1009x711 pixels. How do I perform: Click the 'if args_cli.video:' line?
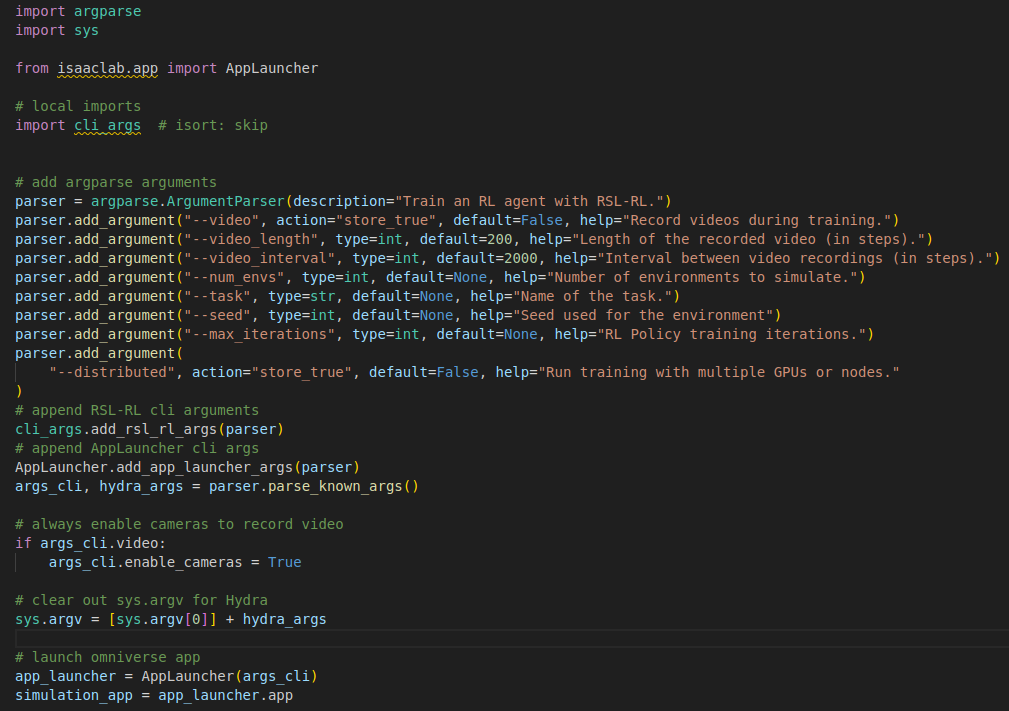(91, 543)
